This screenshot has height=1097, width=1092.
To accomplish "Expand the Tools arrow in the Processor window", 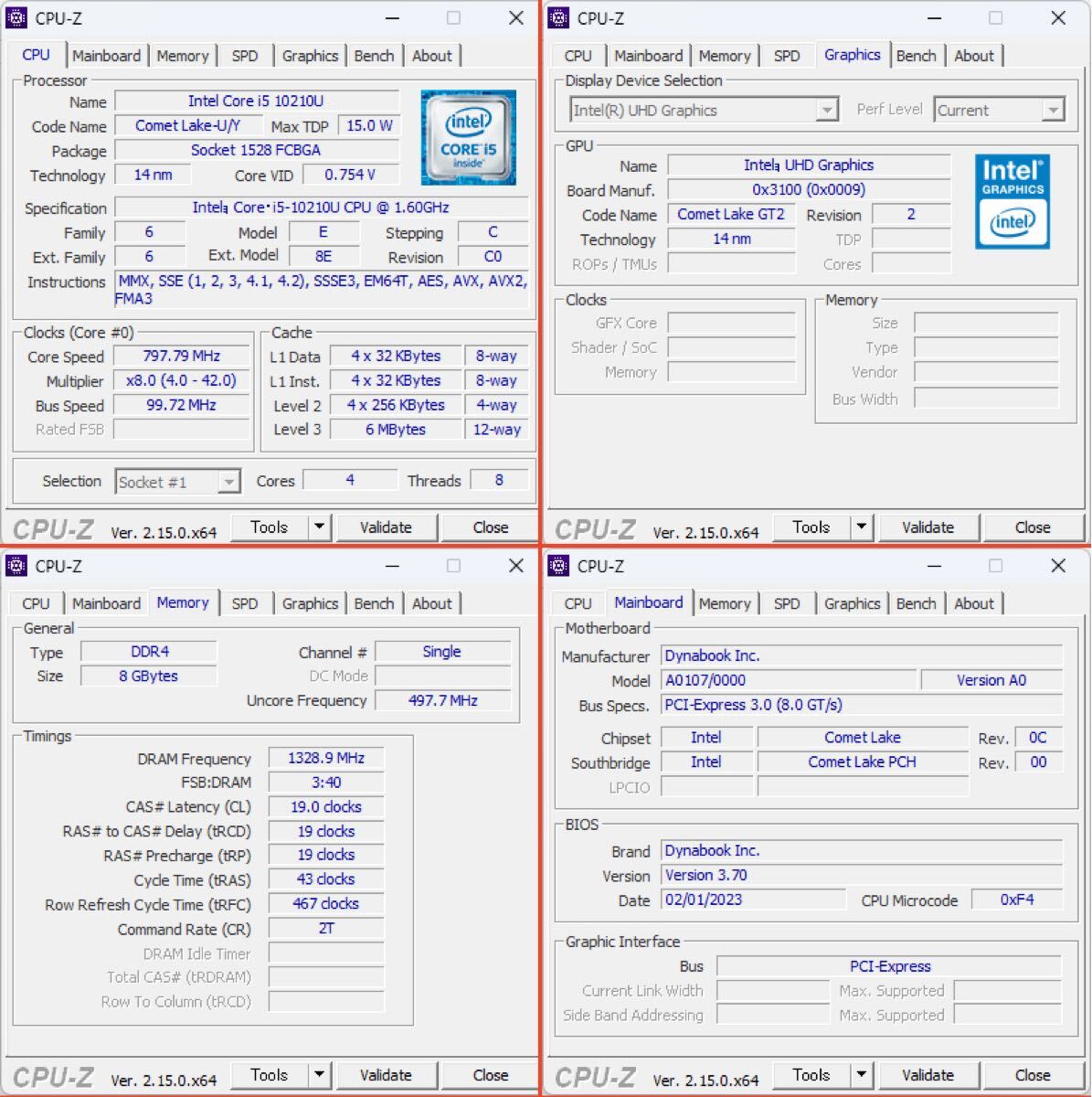I will (319, 527).
